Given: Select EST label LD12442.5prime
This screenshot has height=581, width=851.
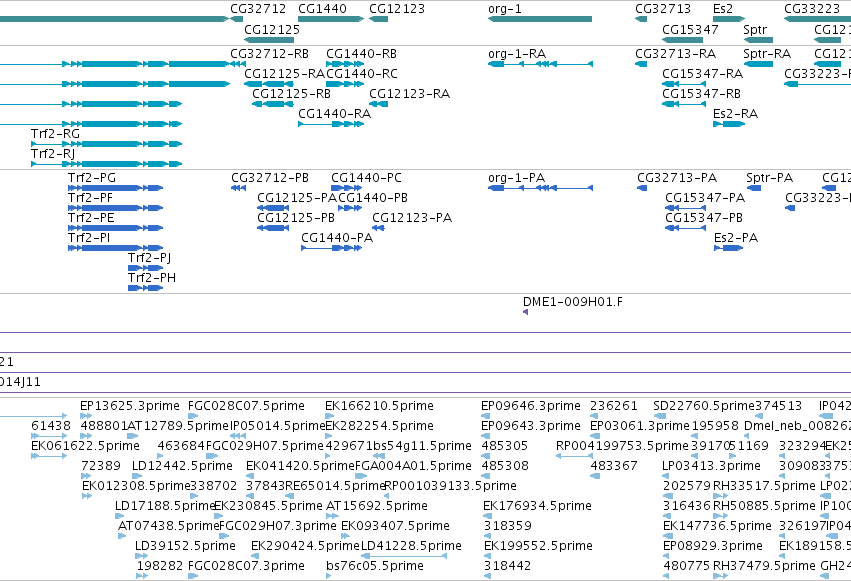Looking at the screenshot, I should tap(182, 466).
